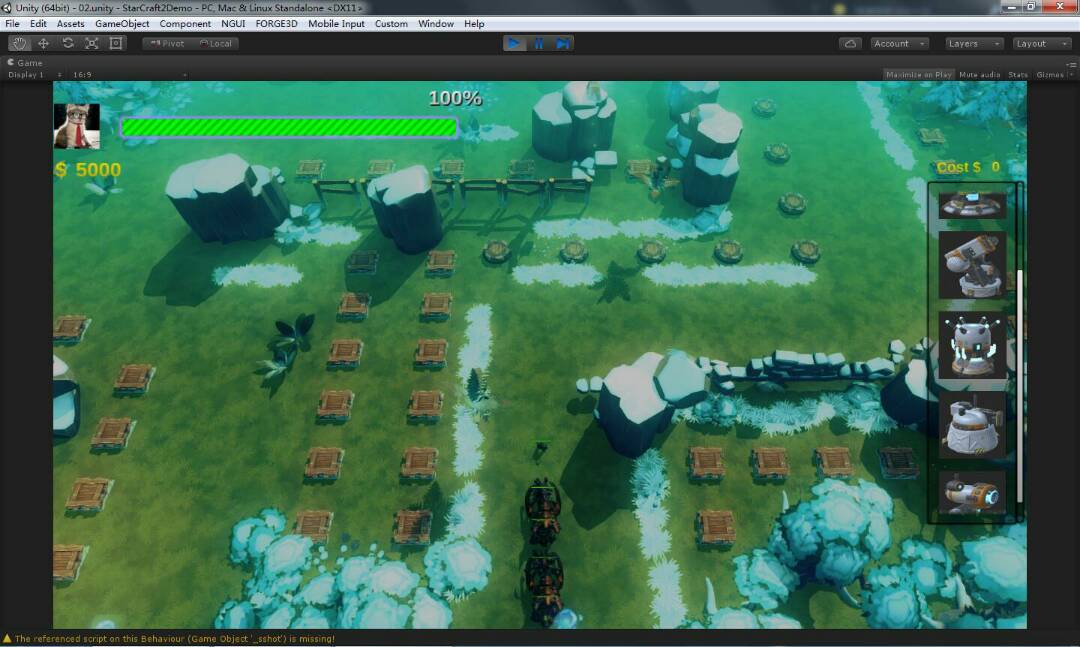Open the Window menu
The height and width of the screenshot is (647, 1080).
pos(436,23)
